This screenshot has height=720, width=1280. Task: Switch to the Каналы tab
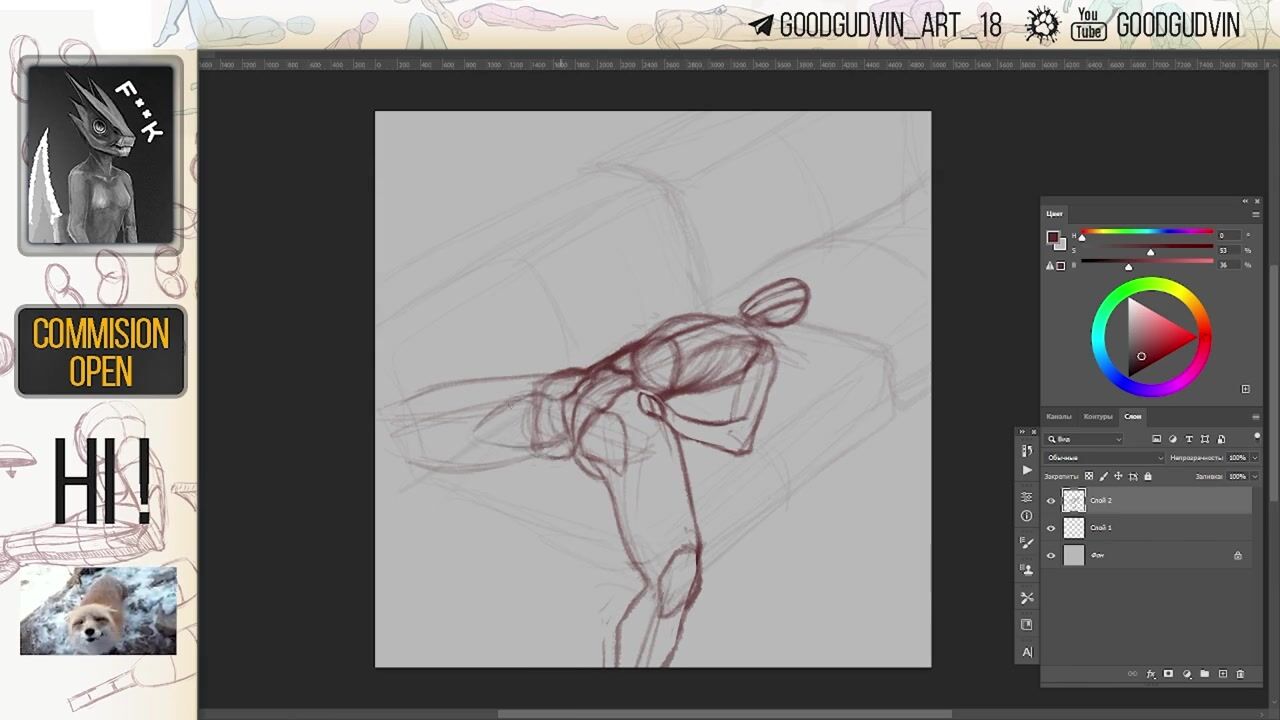1058,416
